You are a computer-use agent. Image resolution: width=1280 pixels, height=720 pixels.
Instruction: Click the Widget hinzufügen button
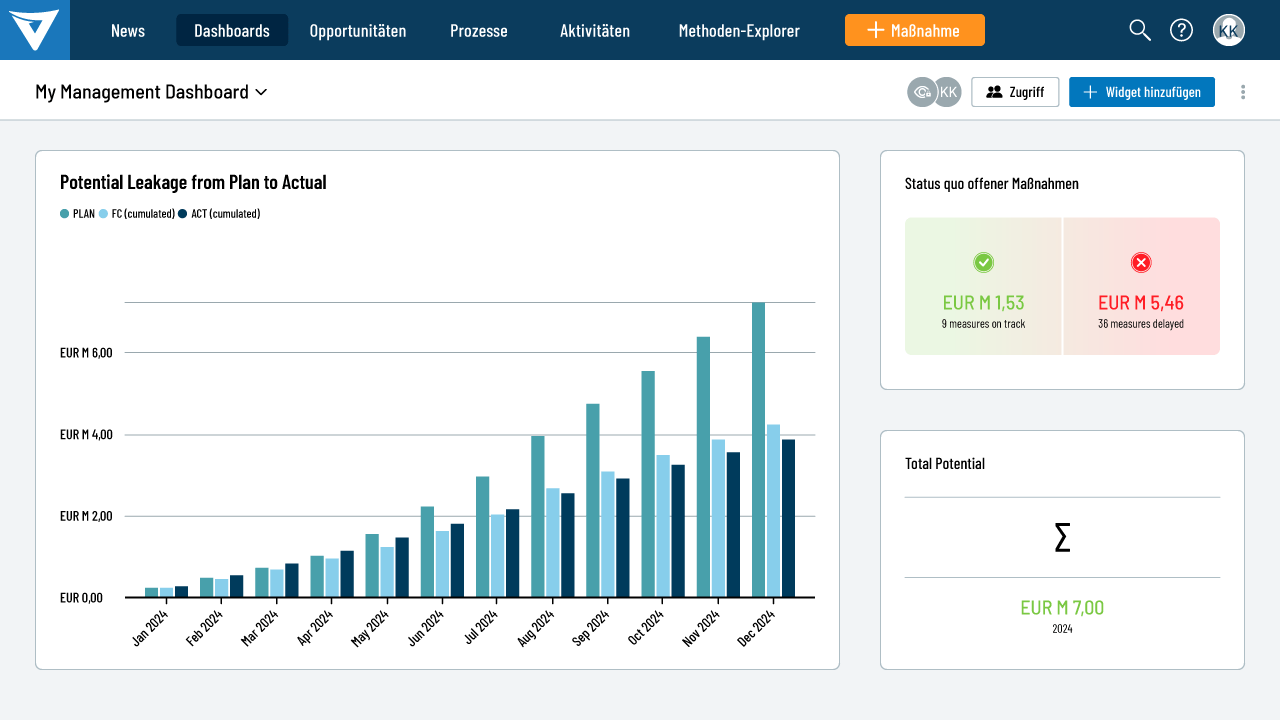point(1141,92)
